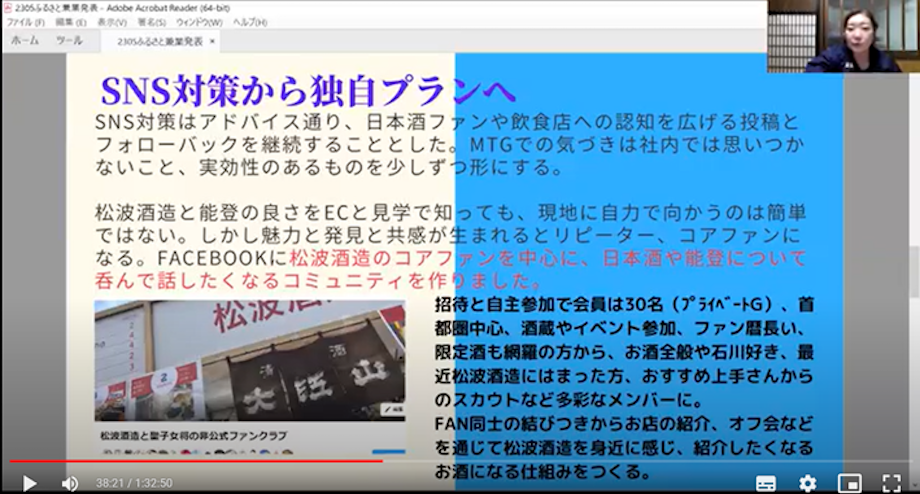The image size is (920, 494).
Task: Seek on the red video progress bar
Action: 197,461
